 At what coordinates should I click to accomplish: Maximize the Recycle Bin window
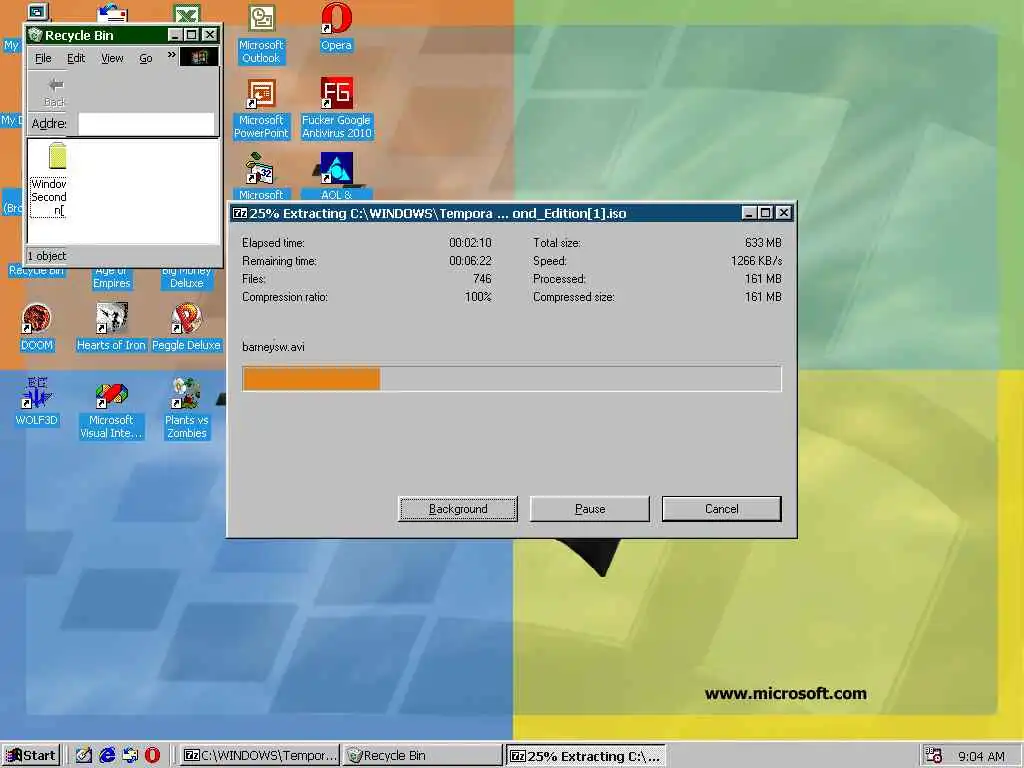191,35
